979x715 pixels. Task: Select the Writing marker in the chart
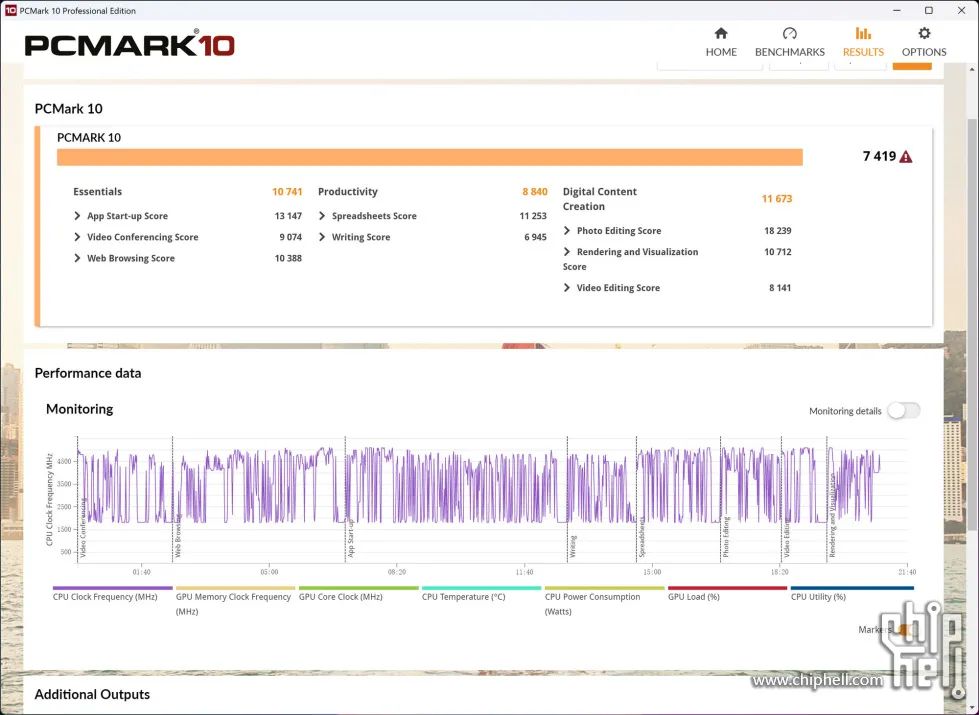573,546
